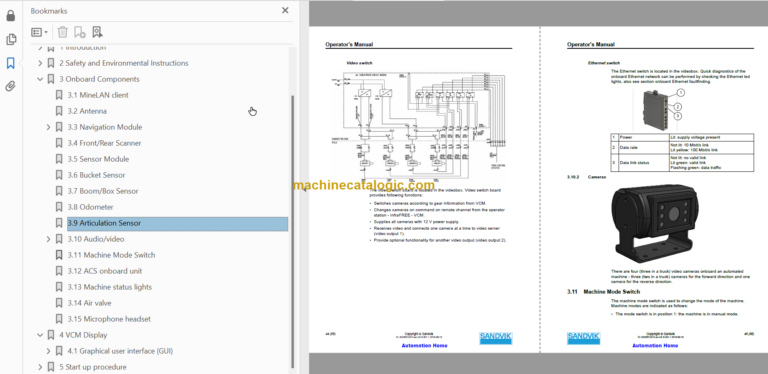Click bookmark icon beside 3.6 Bucket Sensor

point(59,175)
